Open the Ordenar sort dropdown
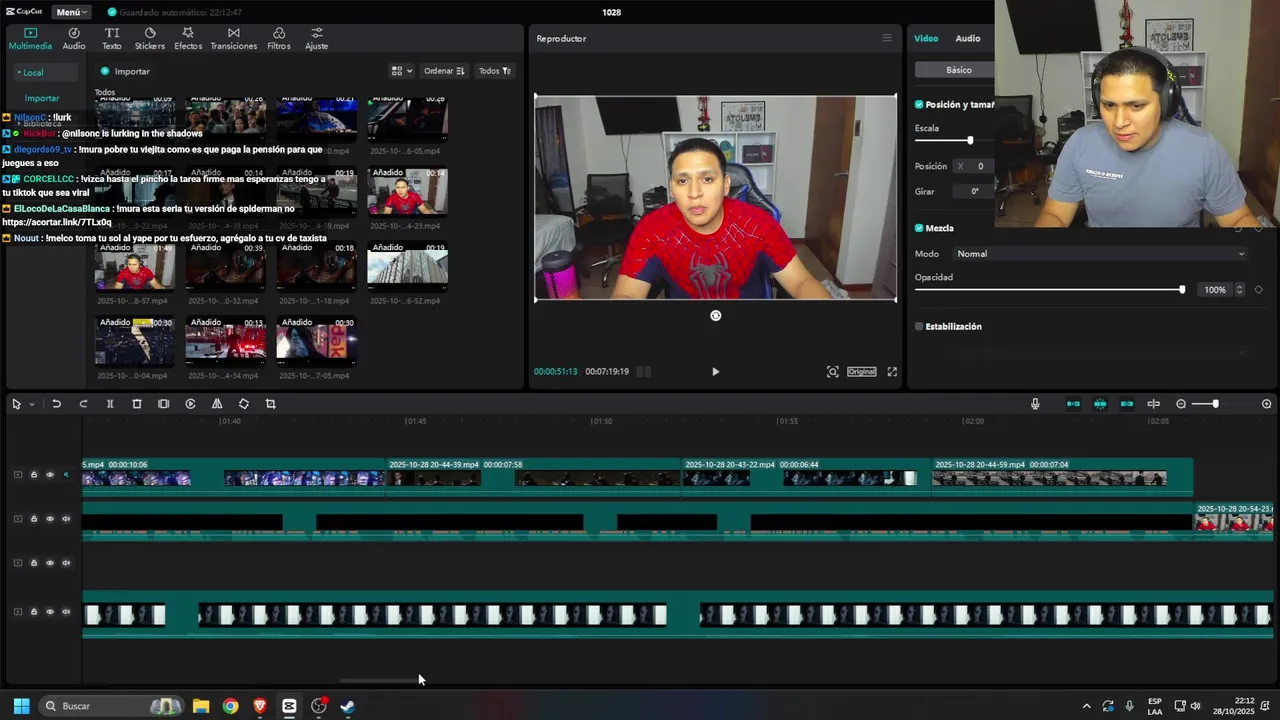This screenshot has height=720, width=1280. 444,71
